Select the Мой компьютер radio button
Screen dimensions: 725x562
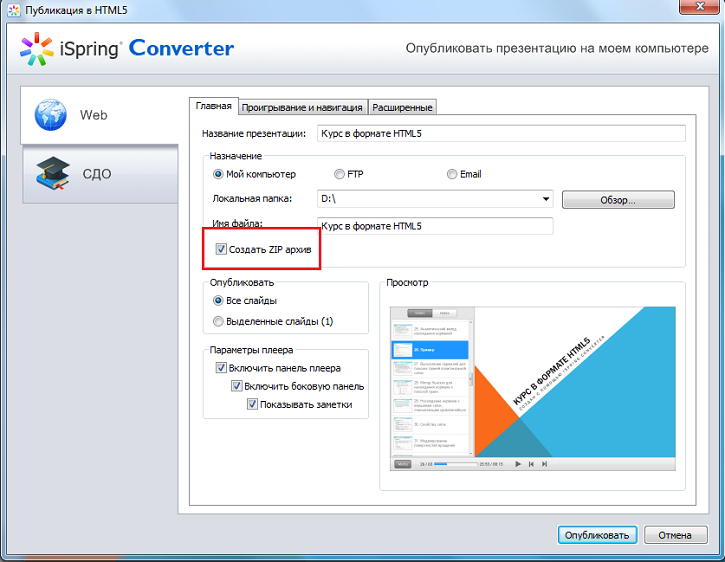218,174
